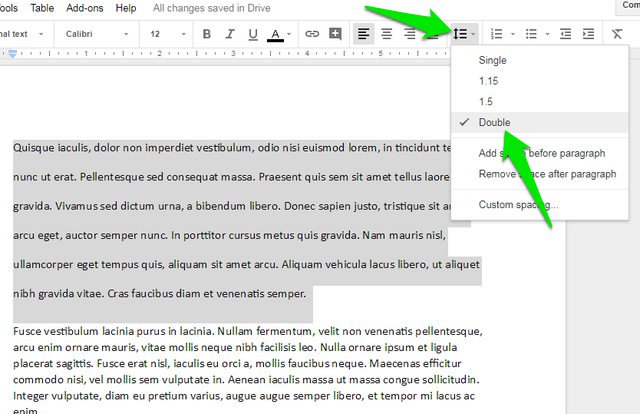Open the Add-ons menu
This screenshot has width=640, height=414.
[x=84, y=8]
